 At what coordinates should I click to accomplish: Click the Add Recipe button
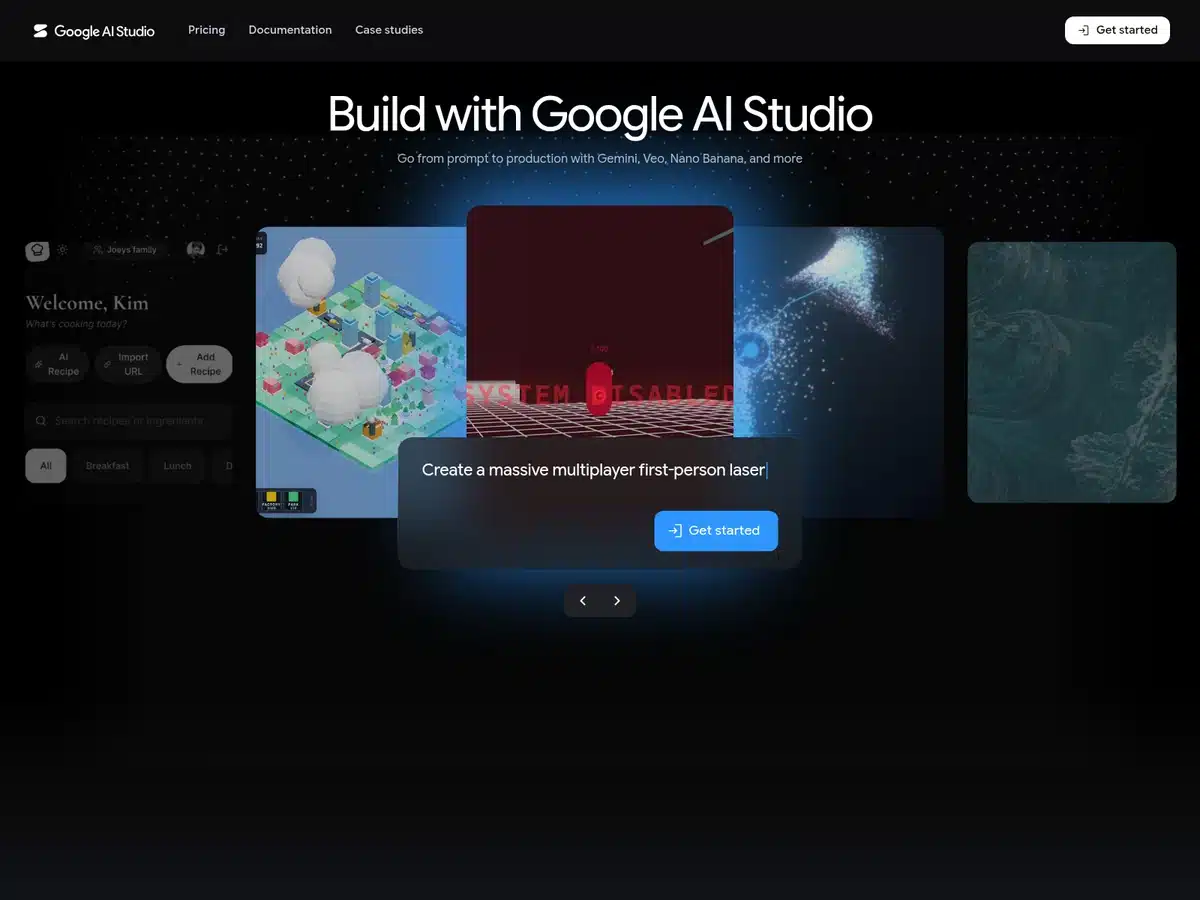click(199, 364)
